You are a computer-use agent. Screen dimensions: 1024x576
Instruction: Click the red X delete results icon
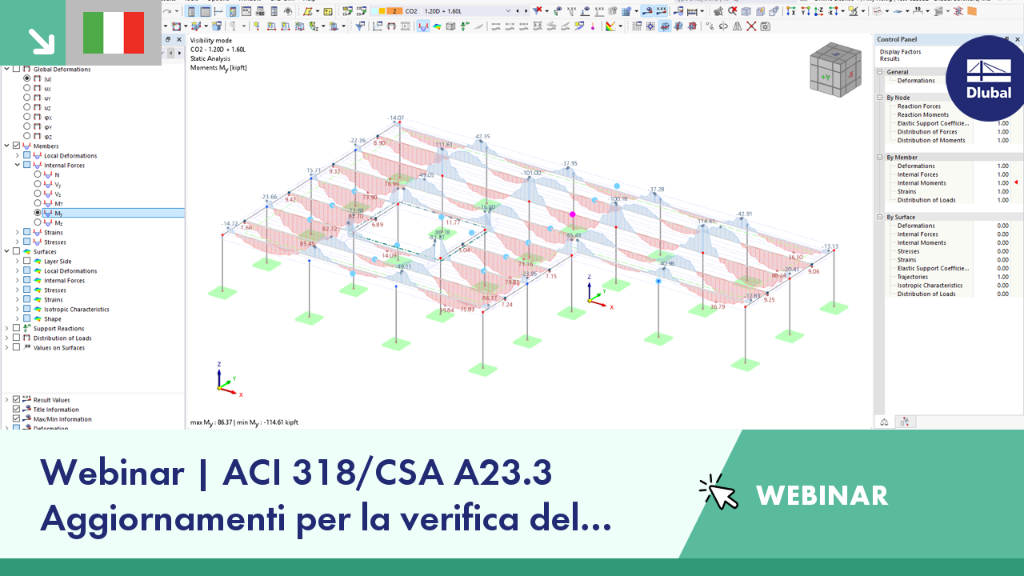751,26
